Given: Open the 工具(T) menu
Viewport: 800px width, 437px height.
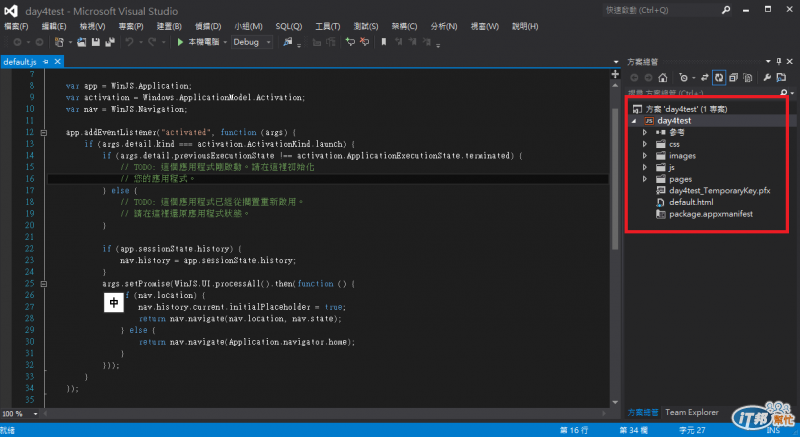Looking at the screenshot, I should tap(328, 27).
